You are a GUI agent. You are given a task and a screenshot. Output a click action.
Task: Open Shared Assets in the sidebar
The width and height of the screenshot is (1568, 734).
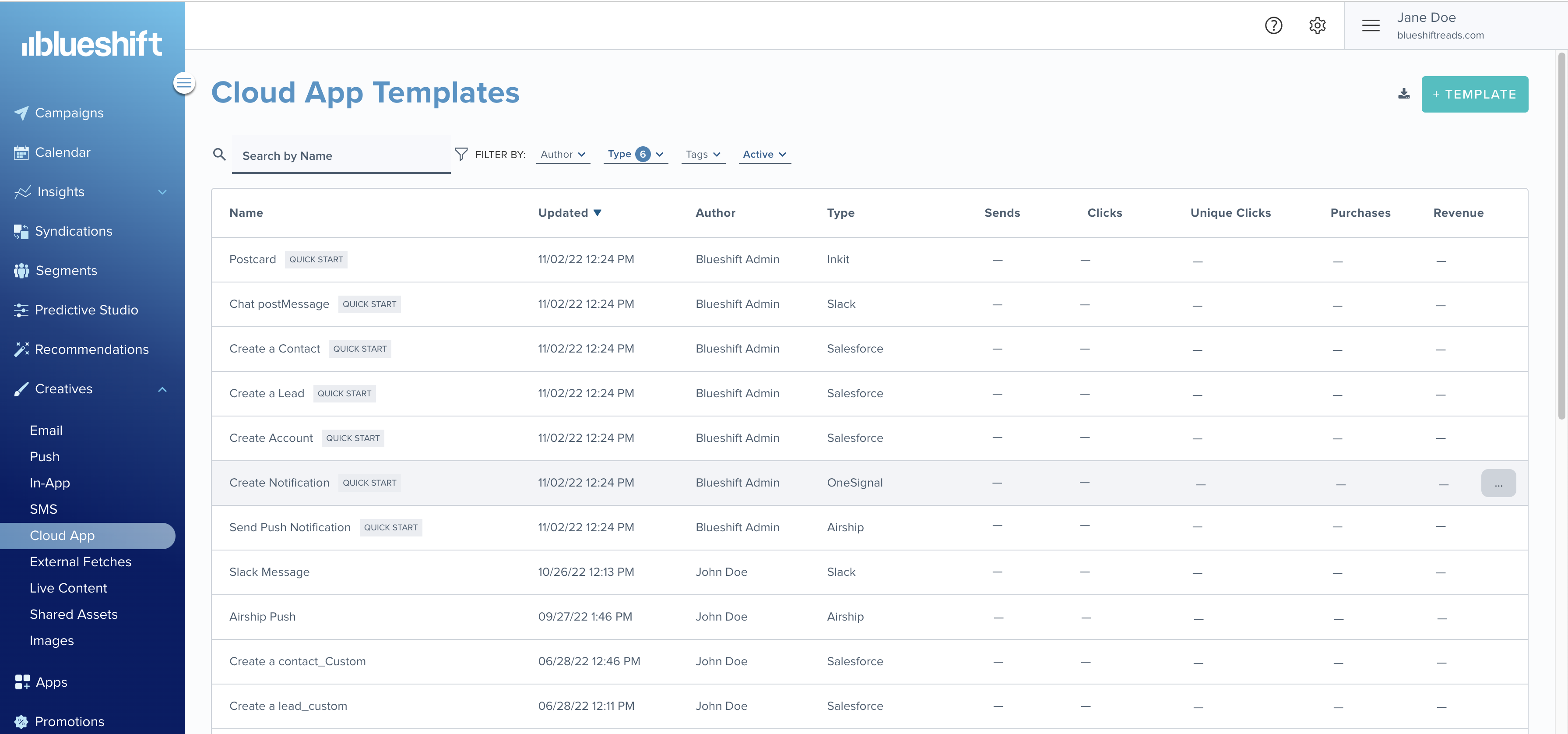(x=74, y=614)
